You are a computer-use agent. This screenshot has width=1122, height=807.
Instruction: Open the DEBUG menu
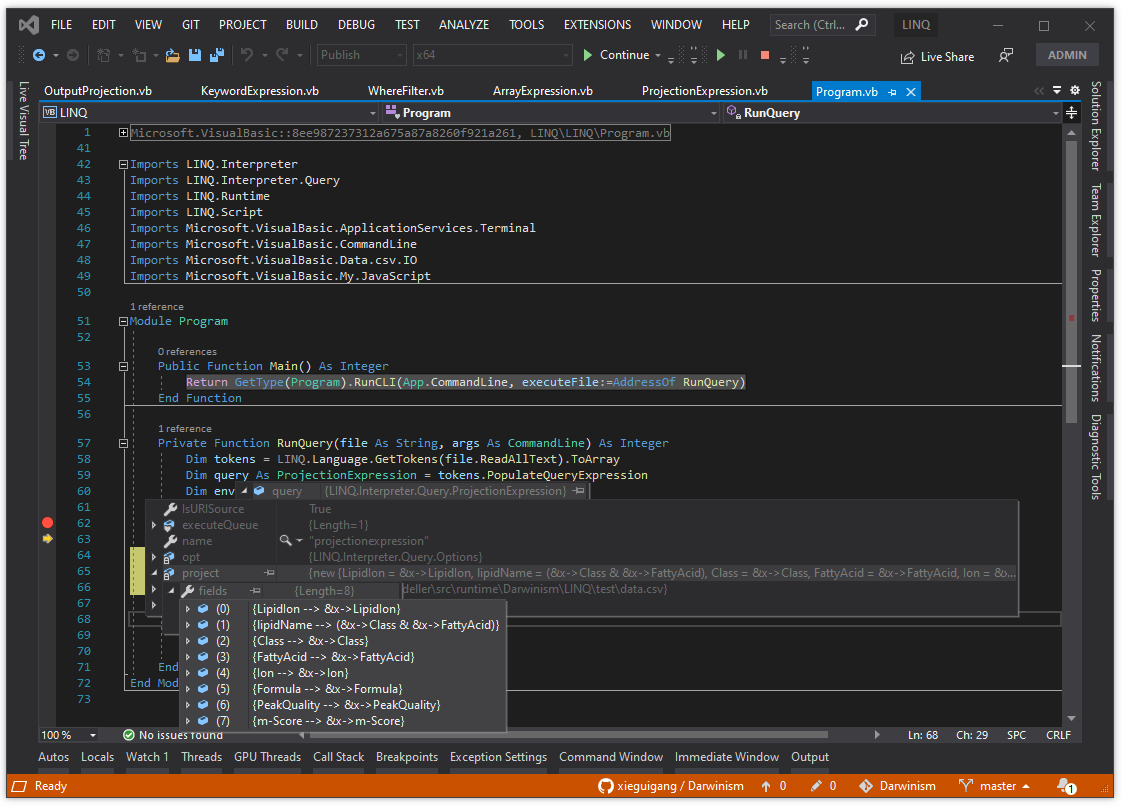pos(357,24)
